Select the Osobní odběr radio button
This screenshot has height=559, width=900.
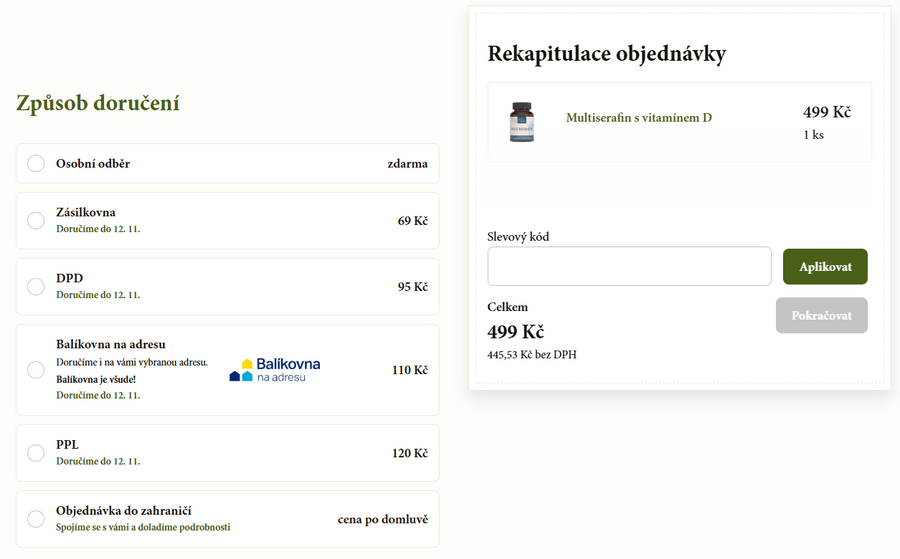[x=36, y=163]
